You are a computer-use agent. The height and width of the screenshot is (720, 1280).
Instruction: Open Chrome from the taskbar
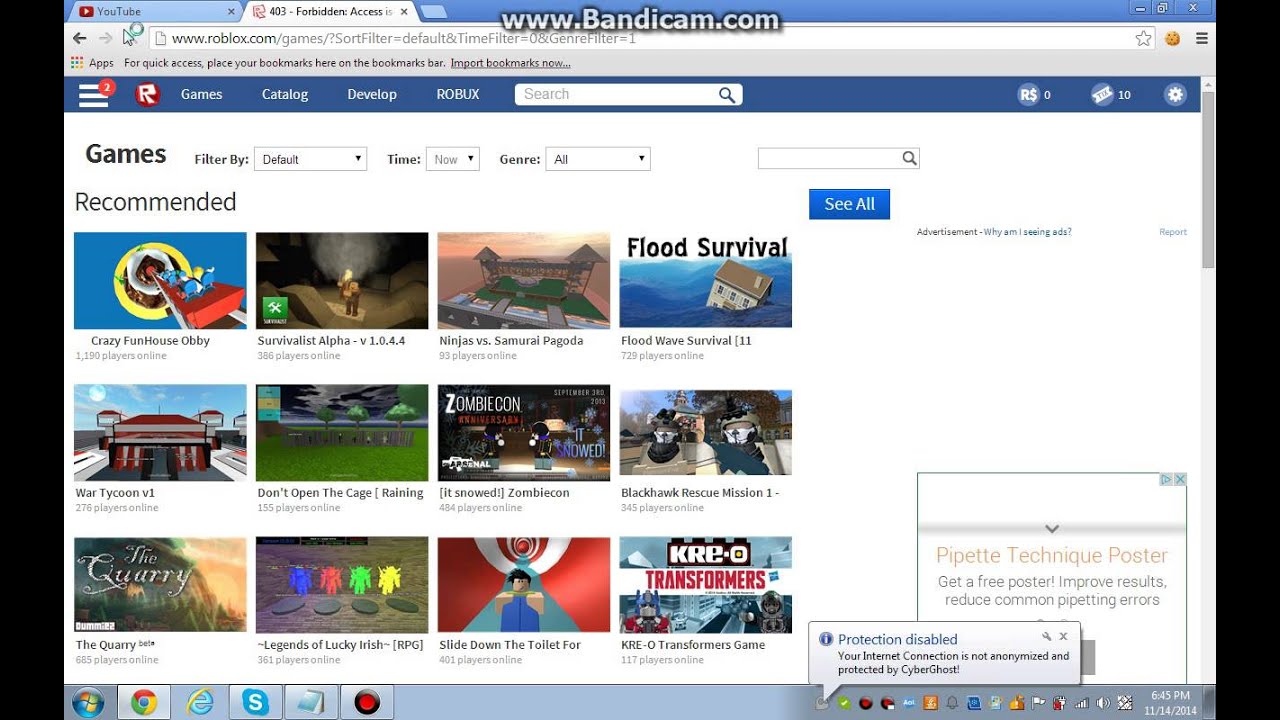(143, 703)
